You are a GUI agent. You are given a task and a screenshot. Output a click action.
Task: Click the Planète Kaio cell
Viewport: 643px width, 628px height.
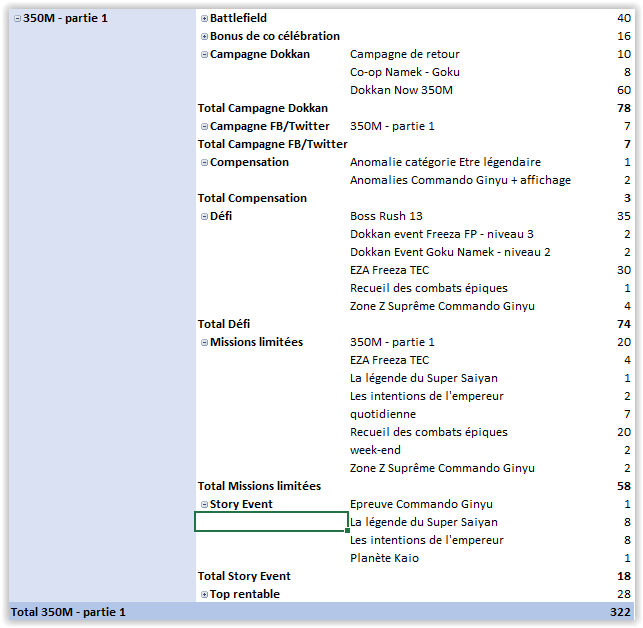coord(384,558)
